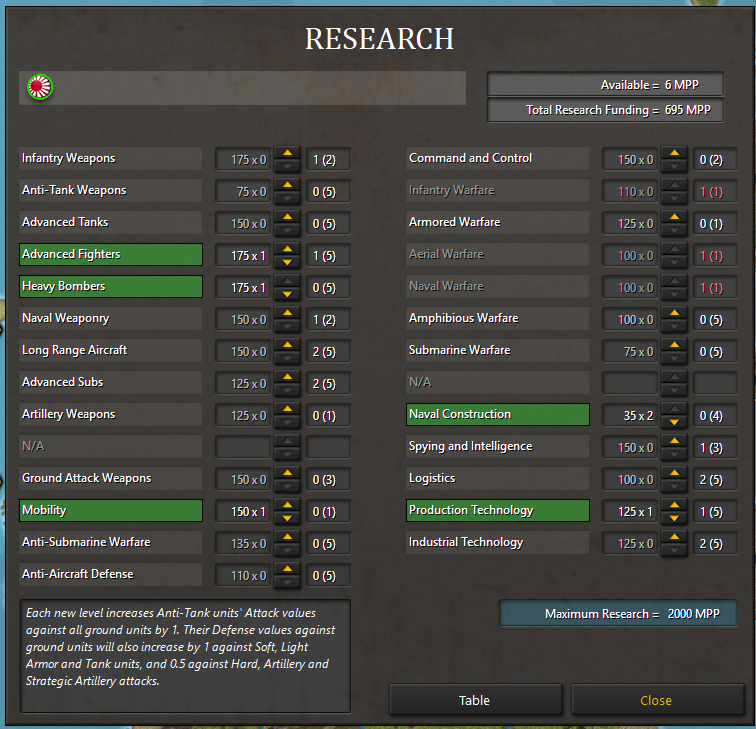Screen dimensions: 756x729
Task: Increase Production Technology research up arrow
Action: point(675,505)
